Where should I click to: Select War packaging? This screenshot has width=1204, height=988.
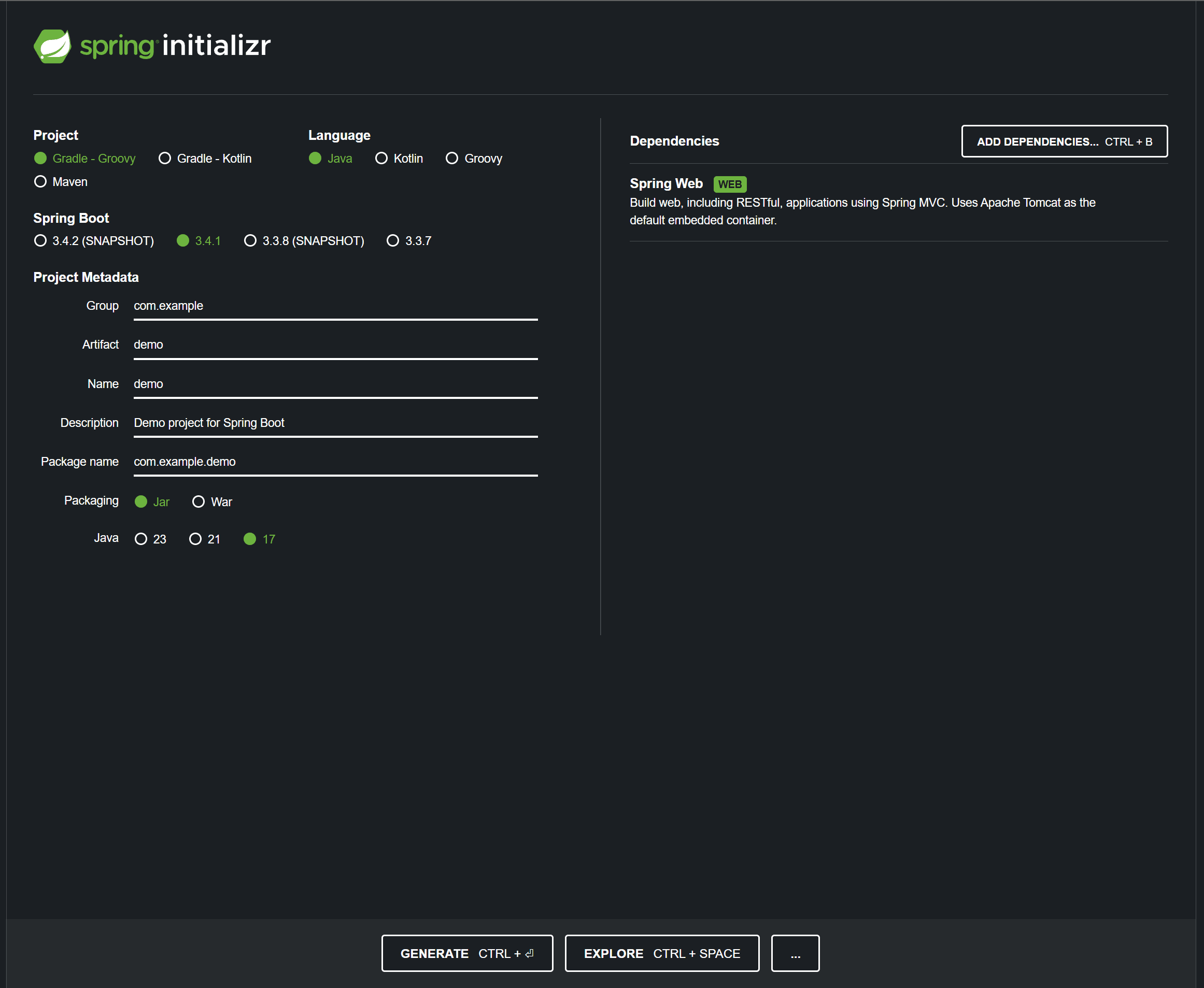[x=212, y=502]
